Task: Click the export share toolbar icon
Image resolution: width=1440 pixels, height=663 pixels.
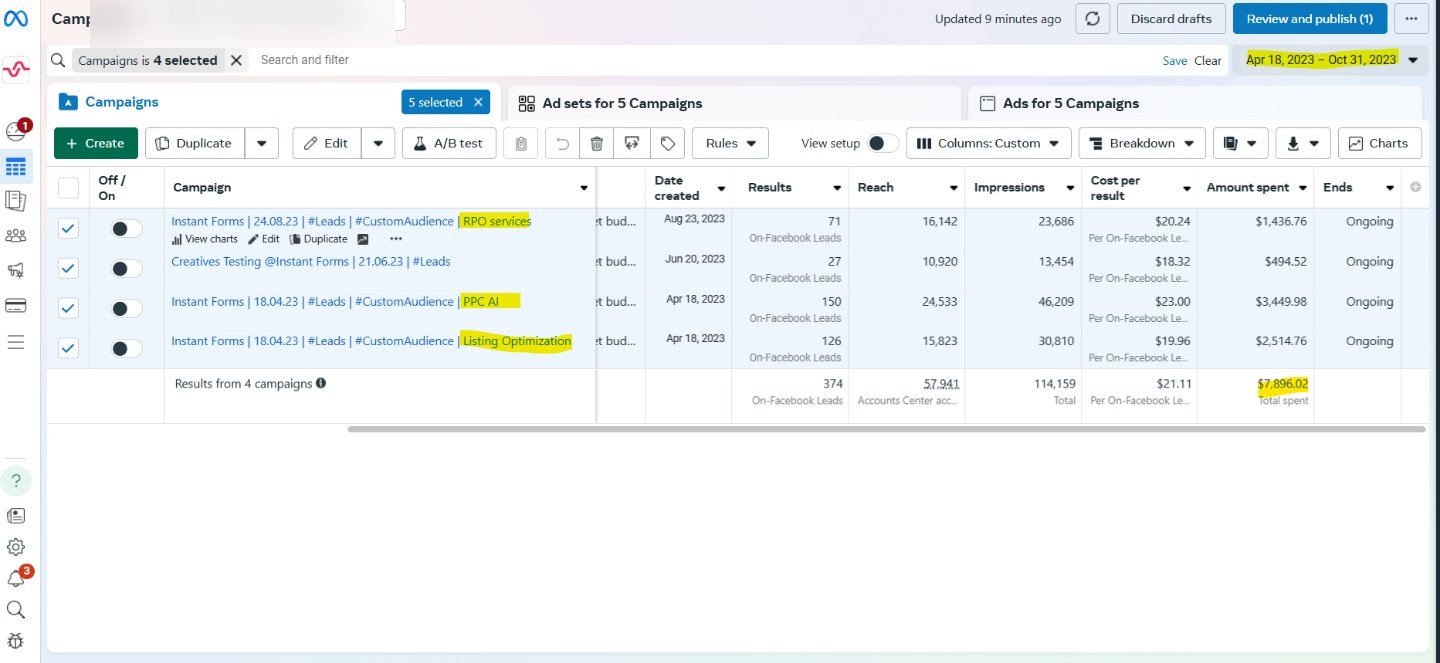Action: pos(632,143)
